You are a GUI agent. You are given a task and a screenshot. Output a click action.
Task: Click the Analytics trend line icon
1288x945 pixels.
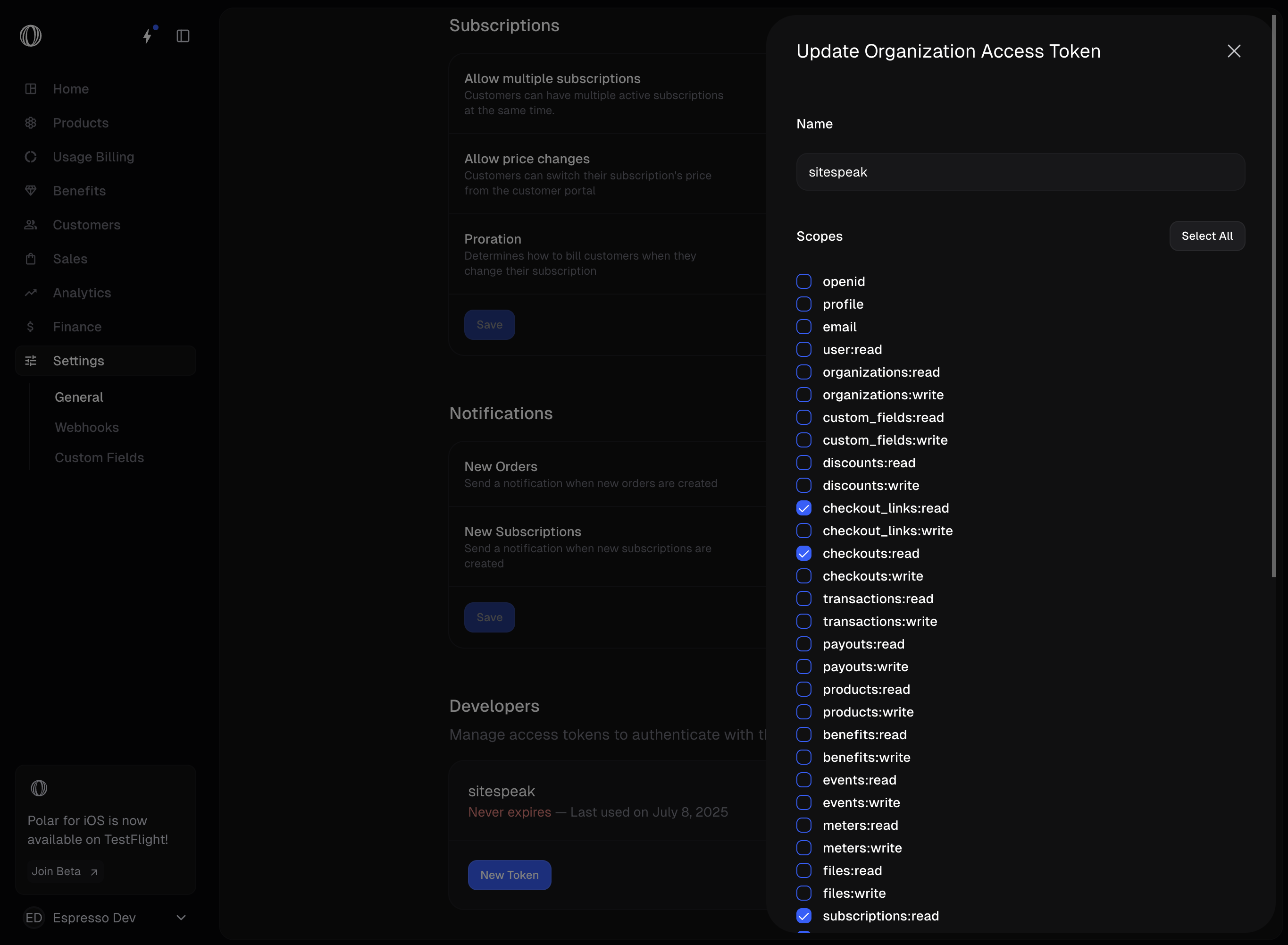click(x=31, y=293)
